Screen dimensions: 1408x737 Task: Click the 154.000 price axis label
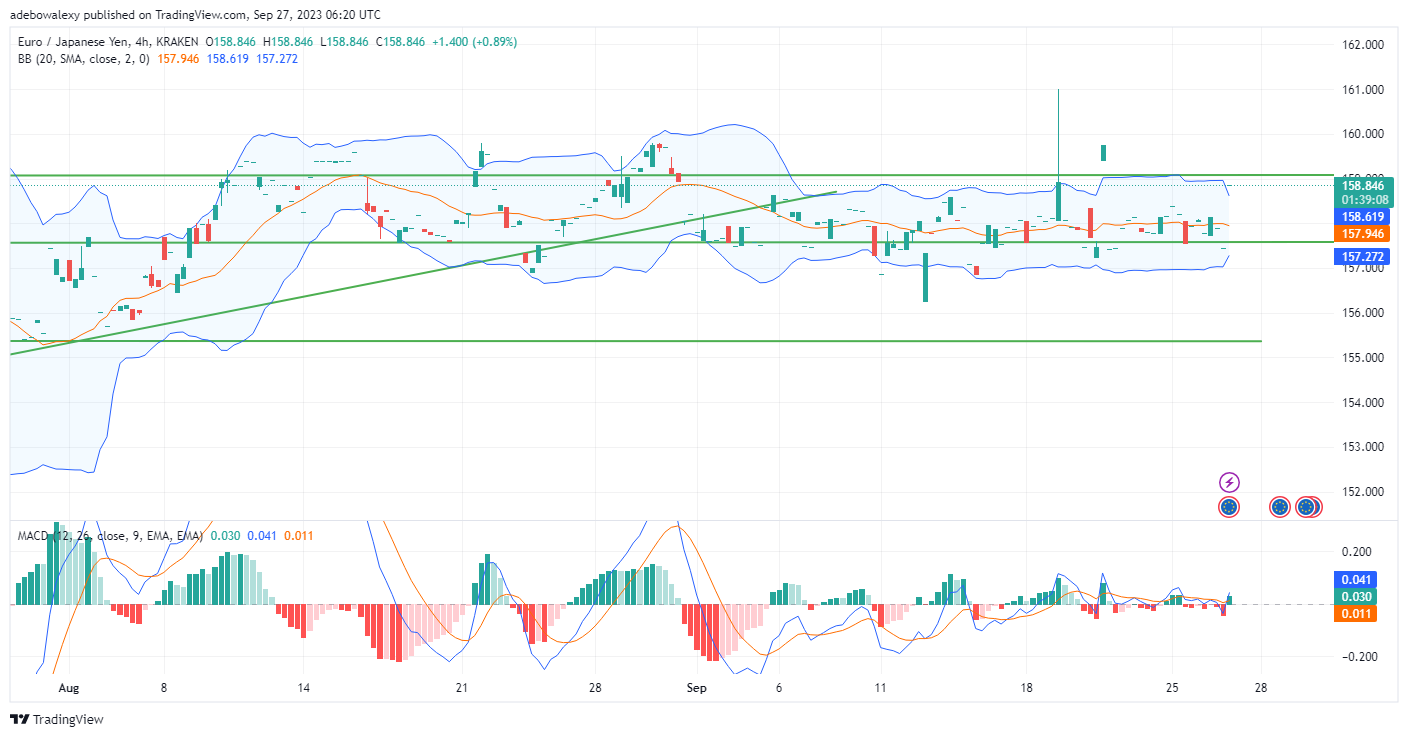pyautogui.click(x=1362, y=403)
